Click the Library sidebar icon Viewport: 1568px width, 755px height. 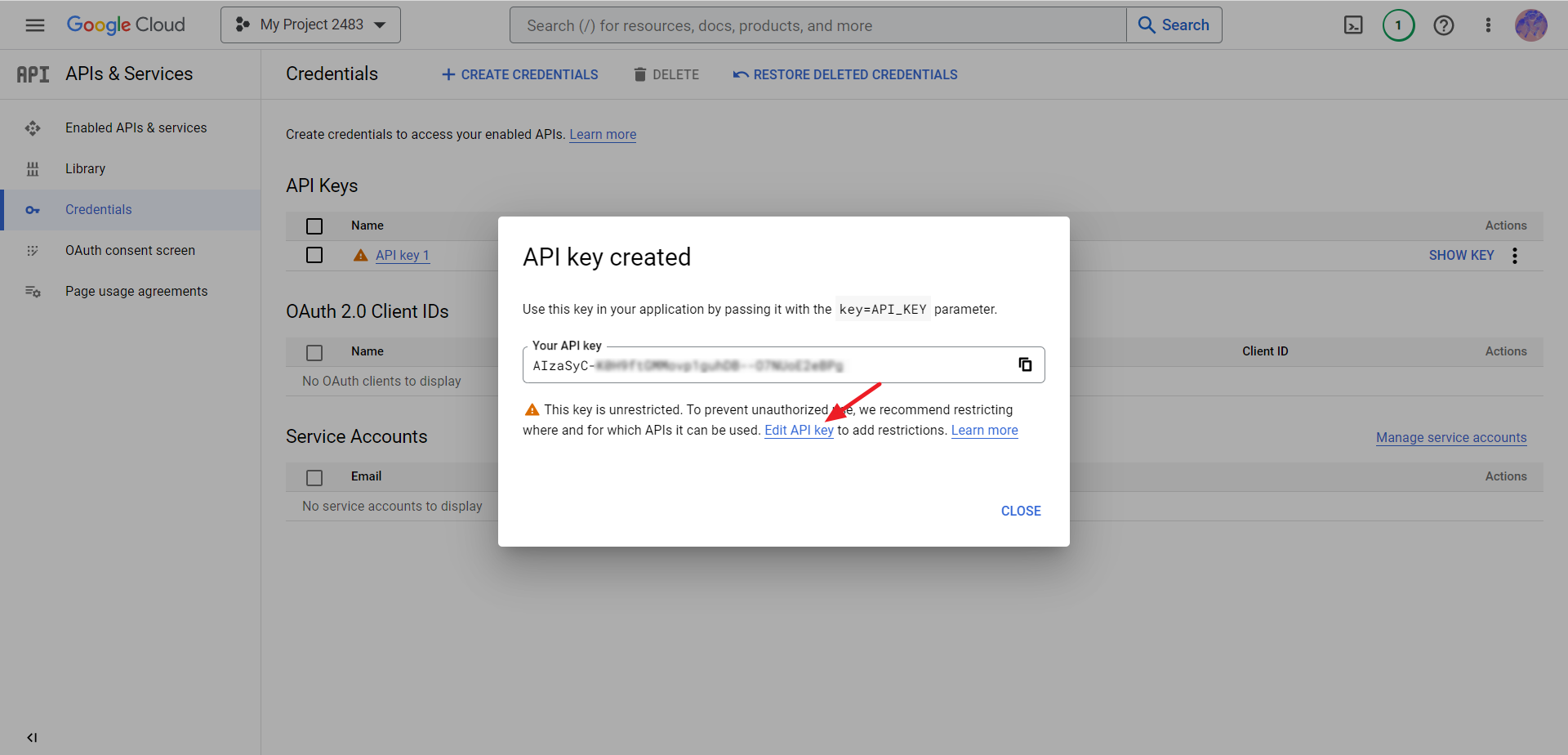click(33, 169)
